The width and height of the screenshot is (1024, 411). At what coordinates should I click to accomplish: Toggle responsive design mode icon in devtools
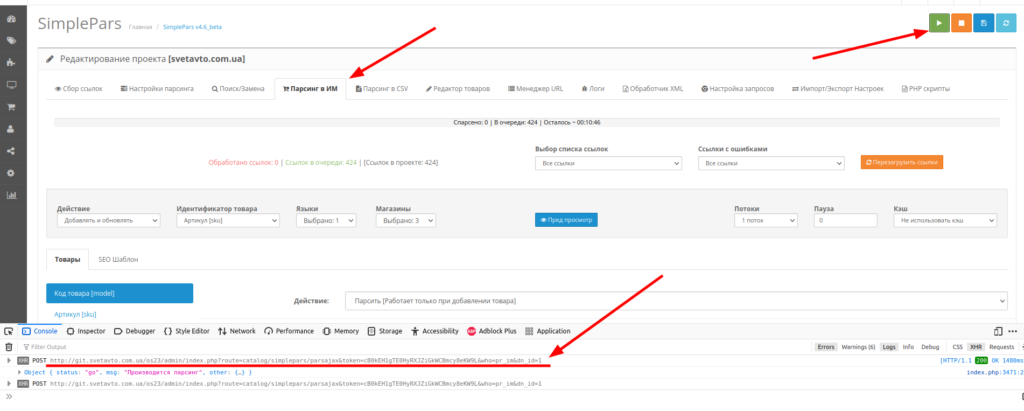(x=998, y=331)
